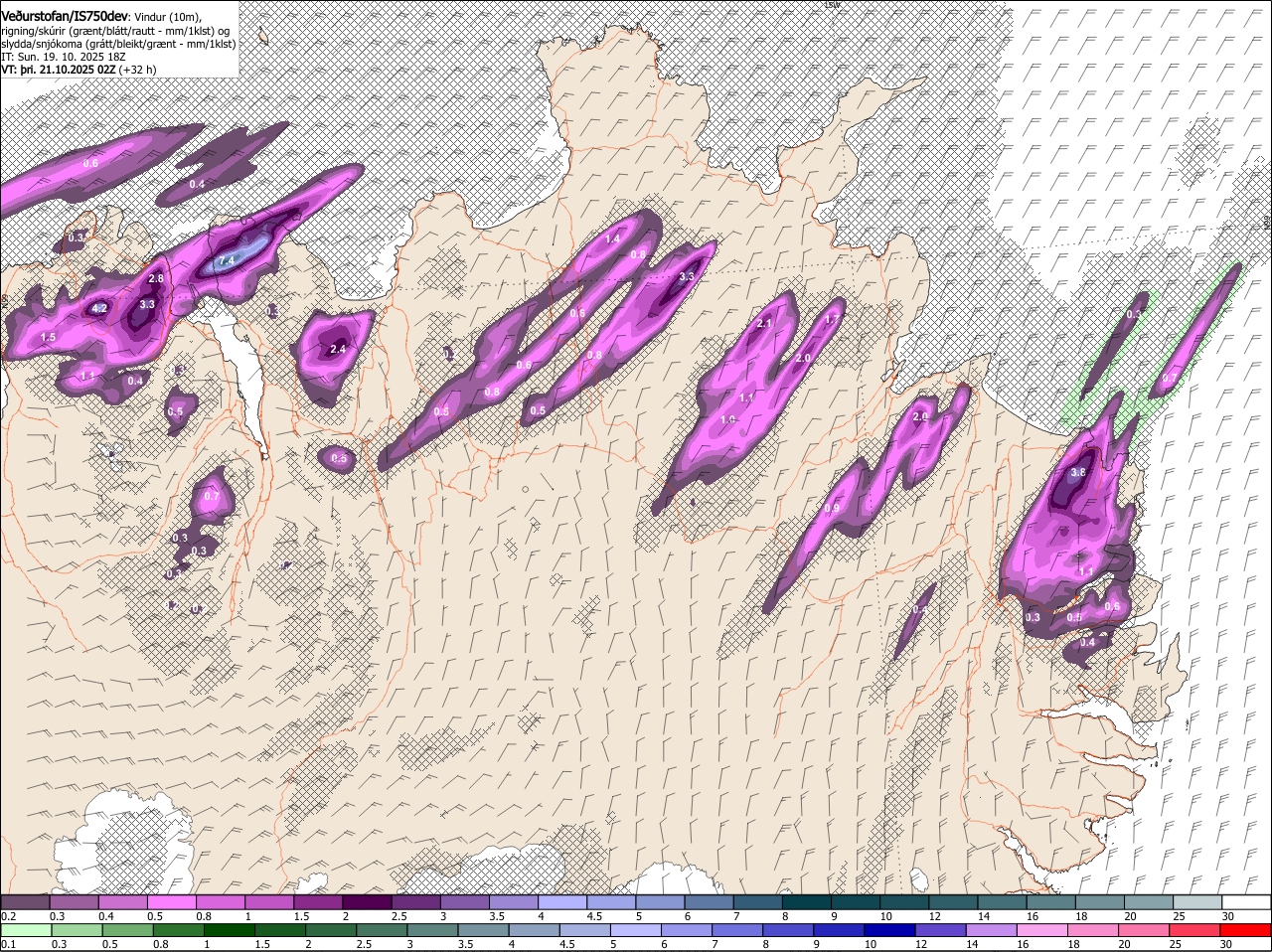
Task: Click the 3.8 precipitation label in the east
Action: tap(1078, 473)
